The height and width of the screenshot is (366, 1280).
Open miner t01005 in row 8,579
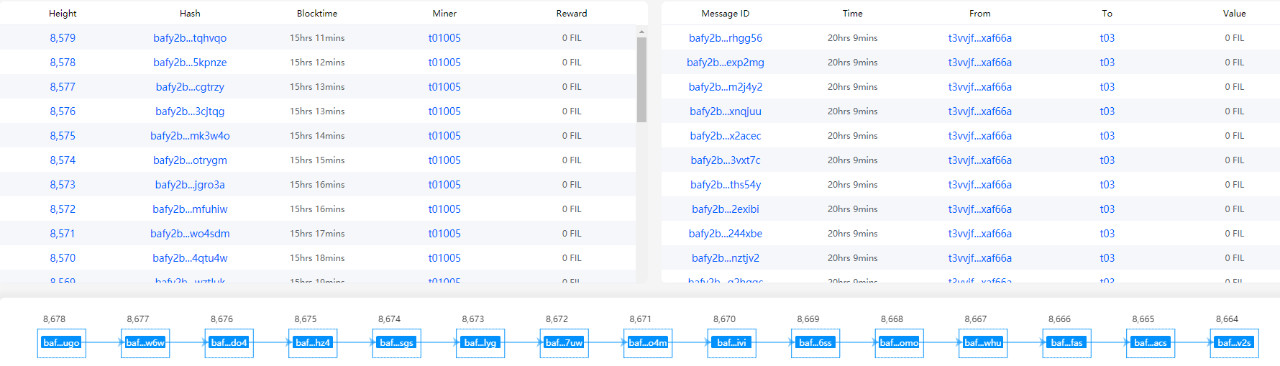[444, 38]
